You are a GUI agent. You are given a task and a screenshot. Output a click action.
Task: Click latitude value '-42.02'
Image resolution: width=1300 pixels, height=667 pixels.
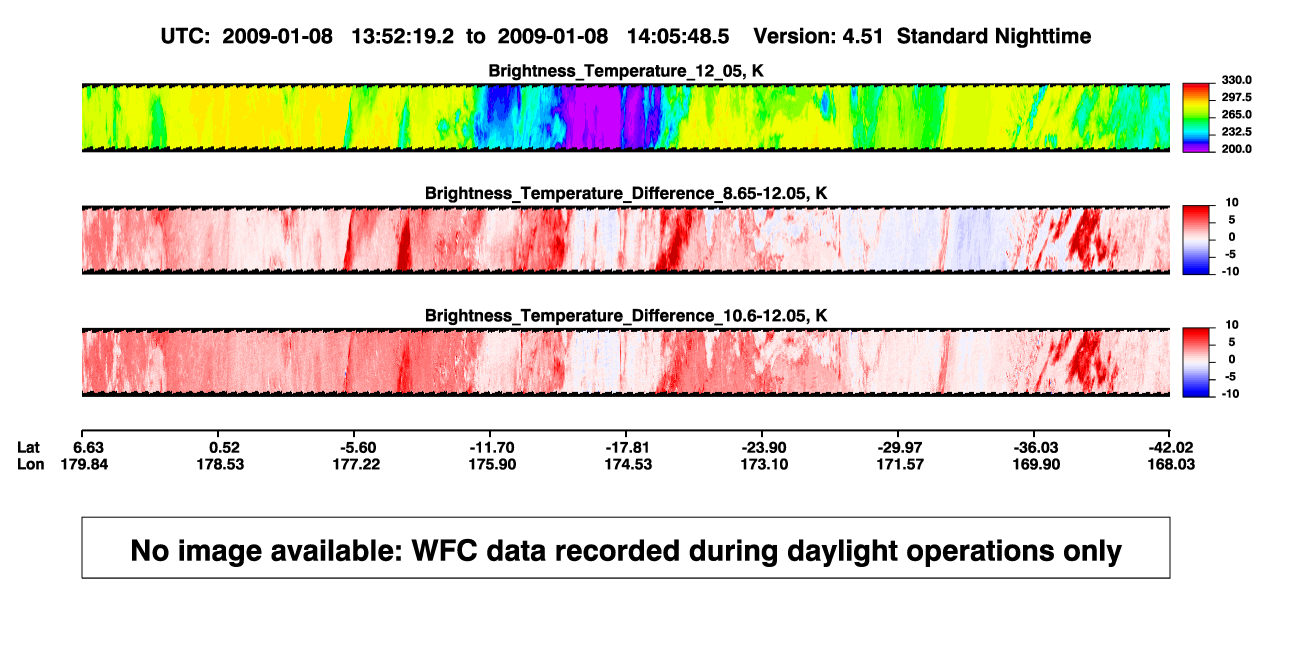click(x=1171, y=447)
